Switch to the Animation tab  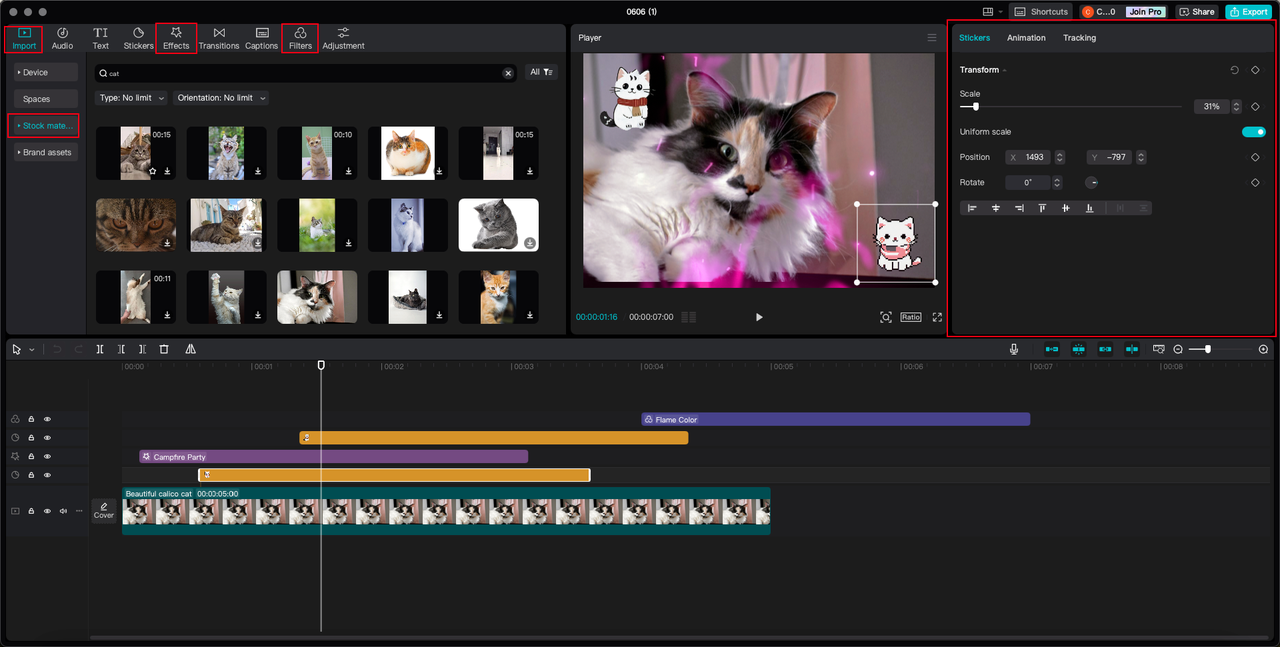coord(1026,38)
